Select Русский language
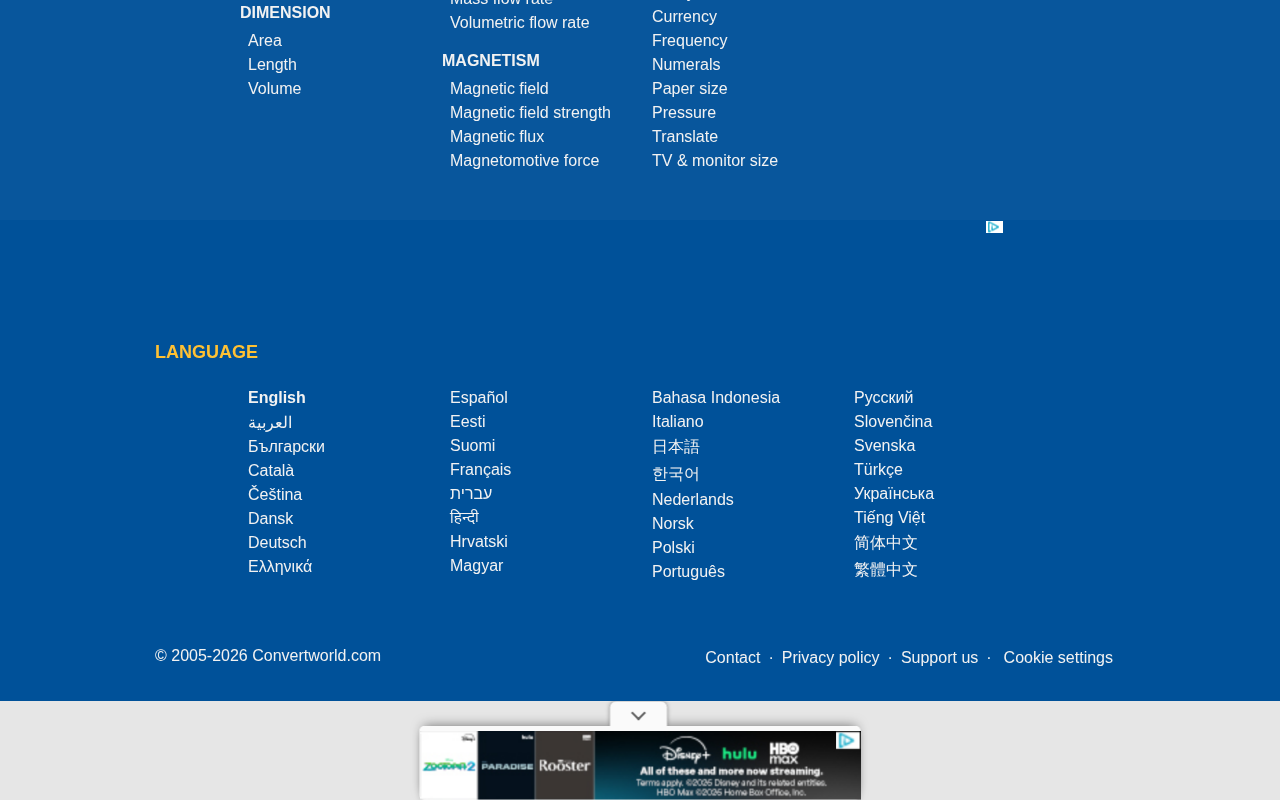The width and height of the screenshot is (1280, 800). 884,398
